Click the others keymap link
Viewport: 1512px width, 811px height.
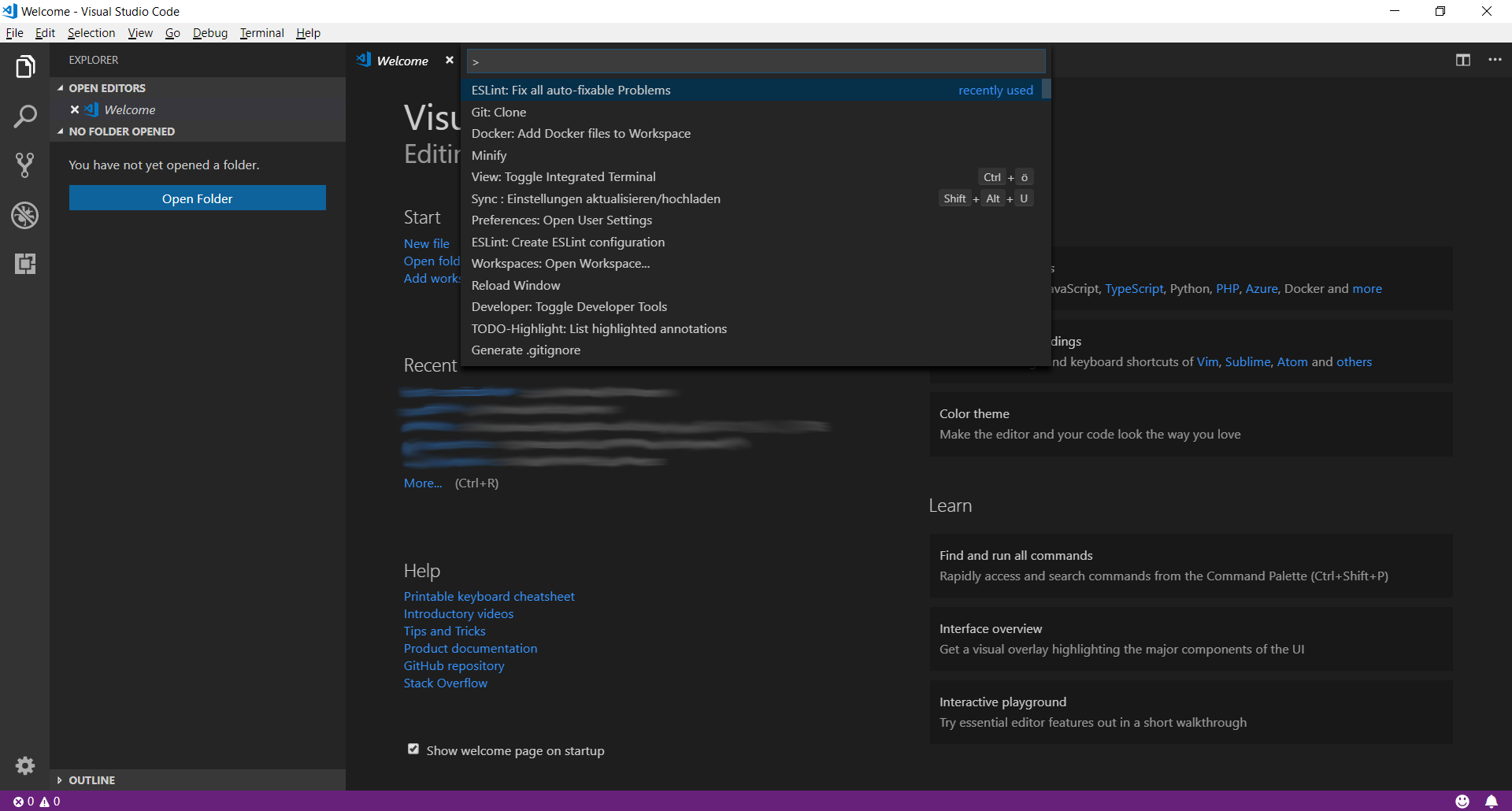click(1354, 362)
